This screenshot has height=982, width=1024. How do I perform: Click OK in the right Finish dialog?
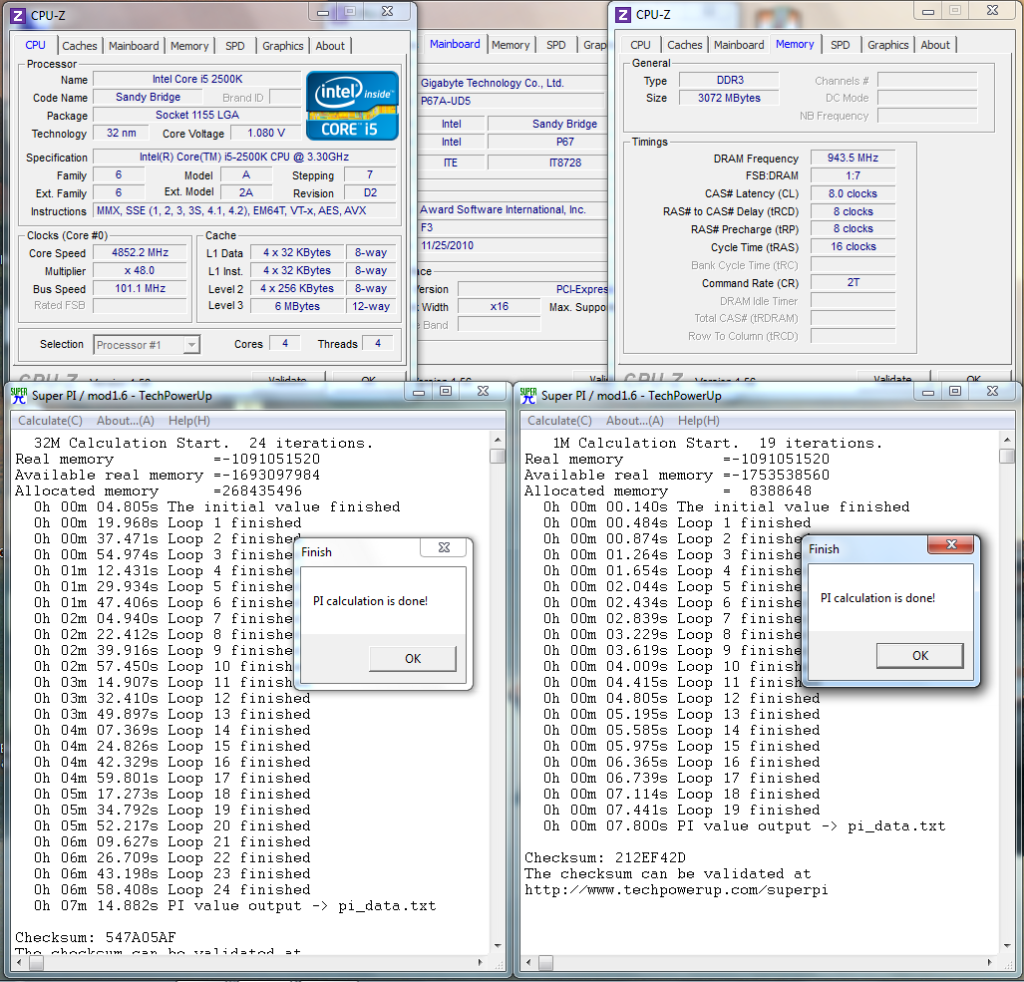[x=920, y=656]
